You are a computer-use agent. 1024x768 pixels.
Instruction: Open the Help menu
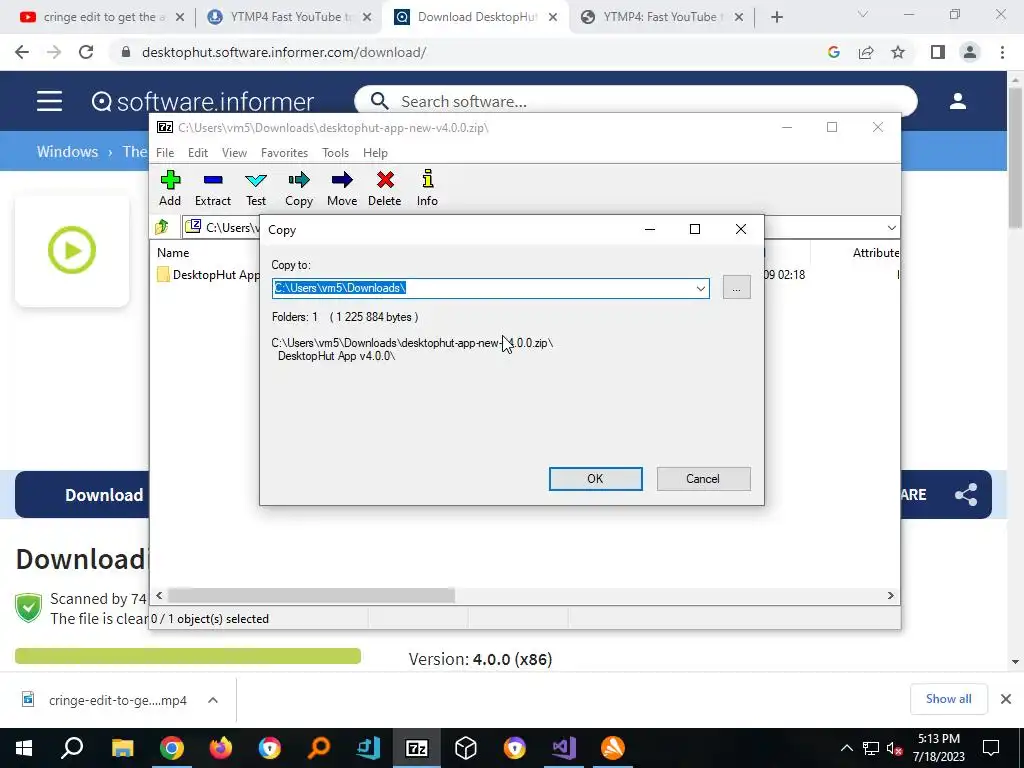coord(376,152)
